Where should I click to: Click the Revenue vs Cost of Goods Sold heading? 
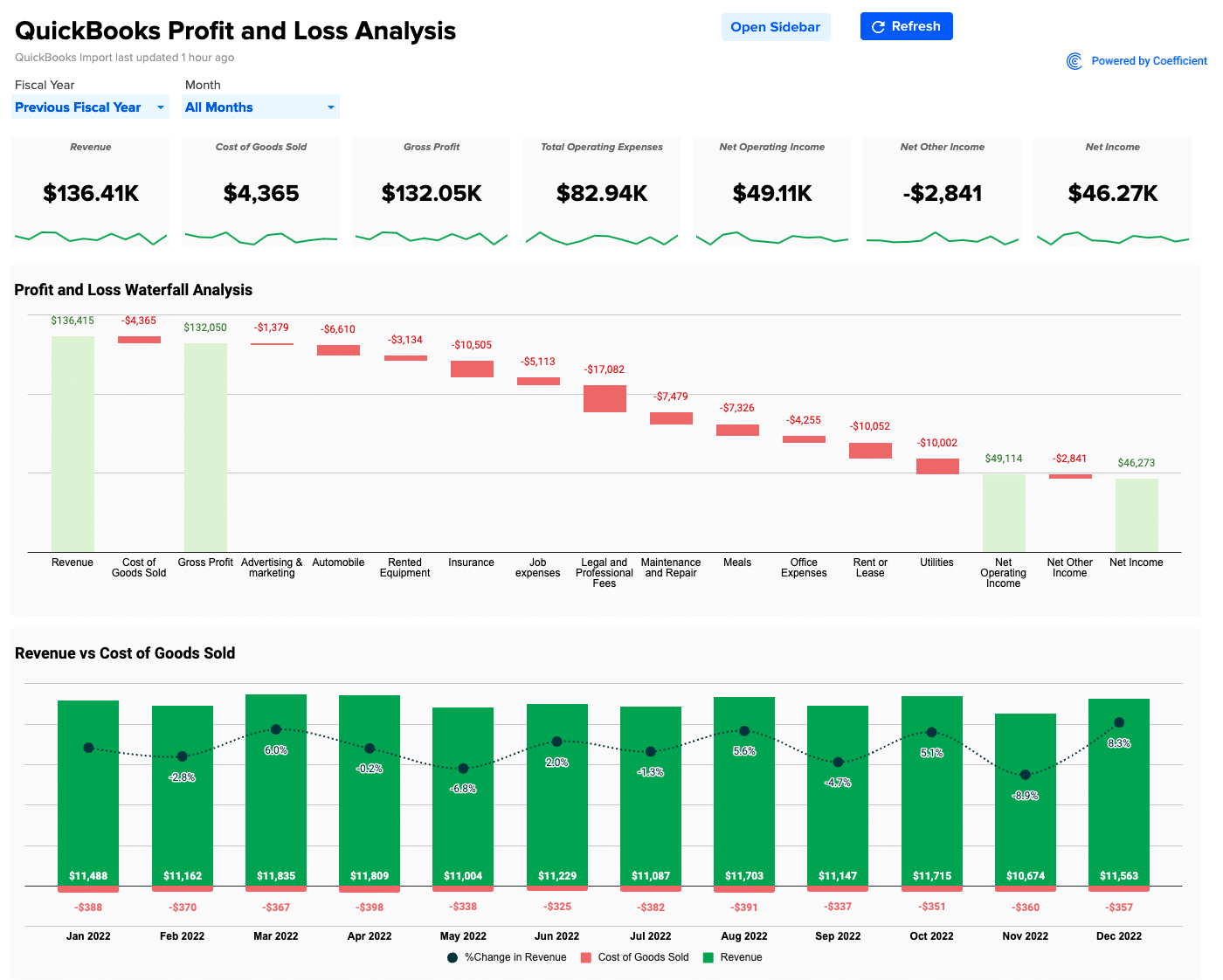(x=125, y=653)
